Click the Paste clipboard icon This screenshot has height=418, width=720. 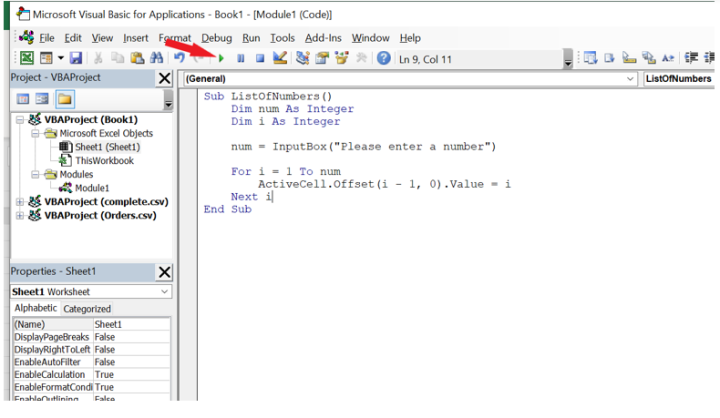tap(137, 58)
